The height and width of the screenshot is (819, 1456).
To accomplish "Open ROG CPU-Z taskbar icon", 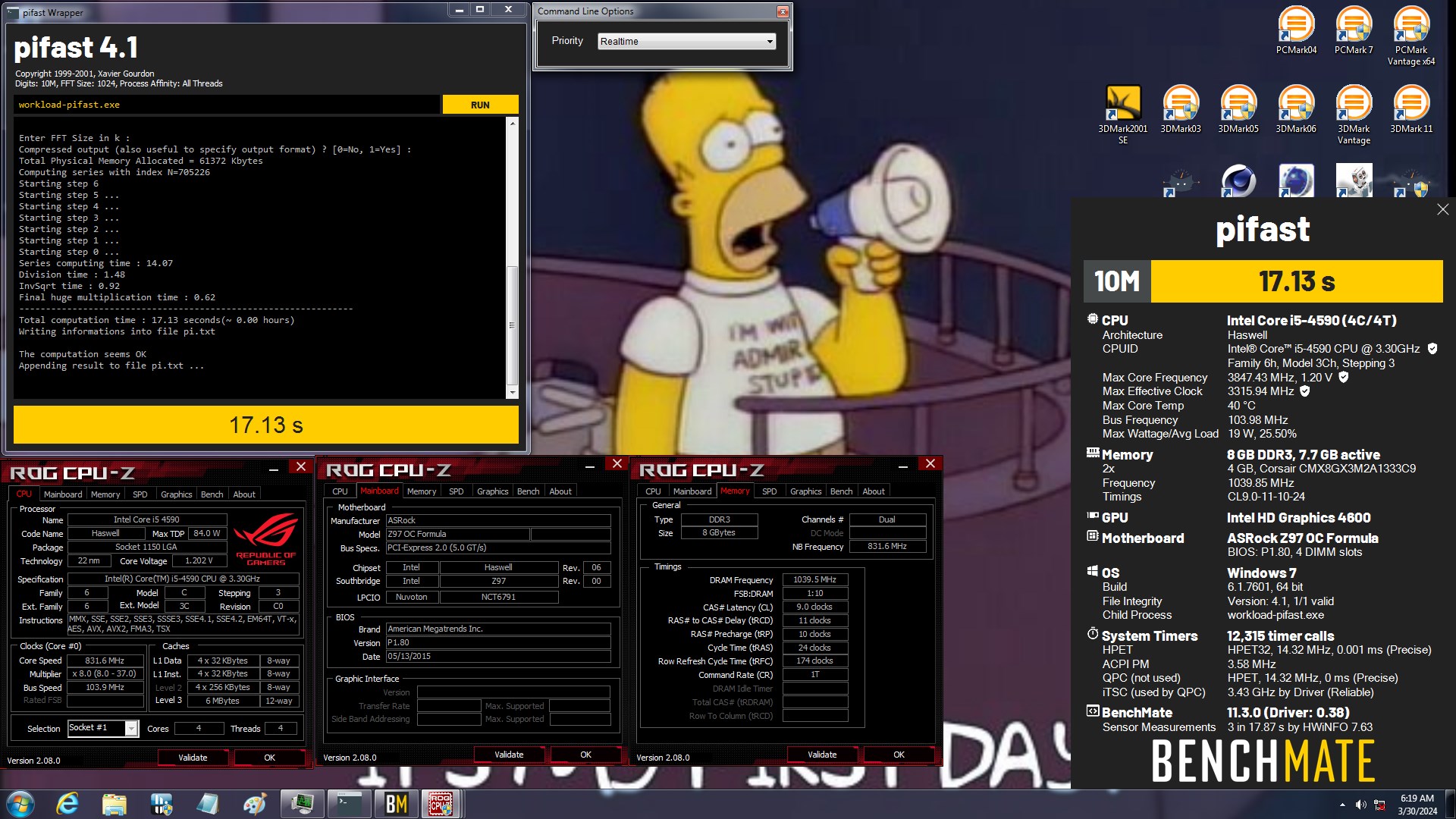I will (441, 804).
